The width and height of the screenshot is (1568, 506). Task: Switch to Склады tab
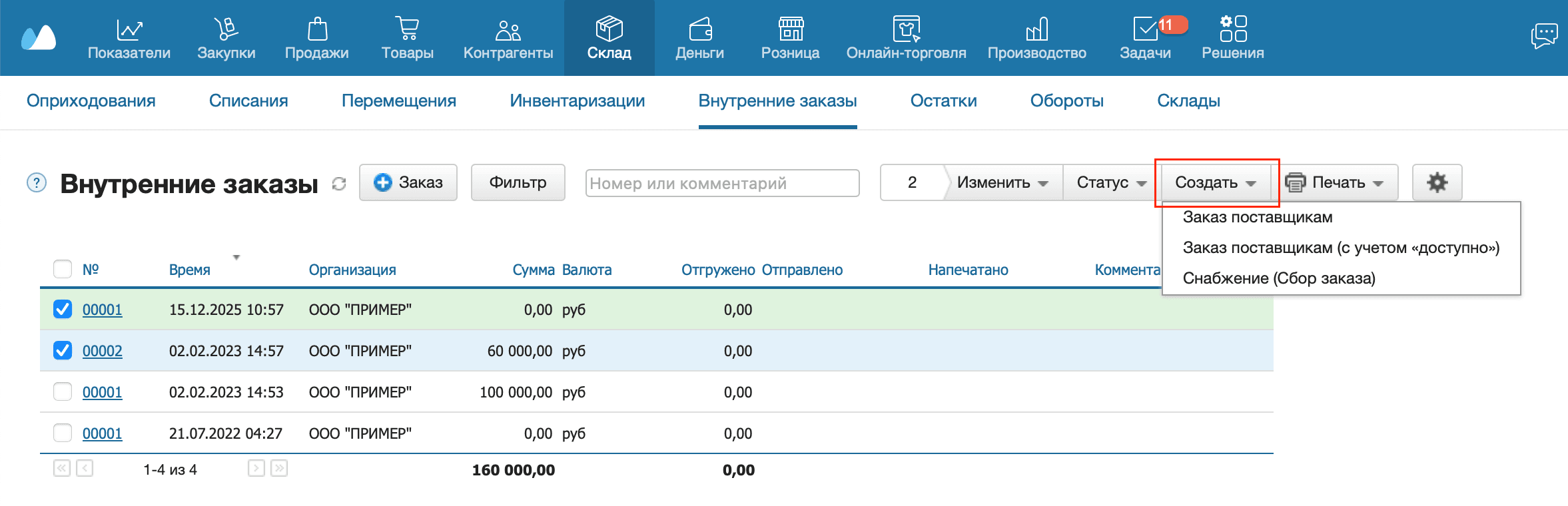click(x=1189, y=101)
